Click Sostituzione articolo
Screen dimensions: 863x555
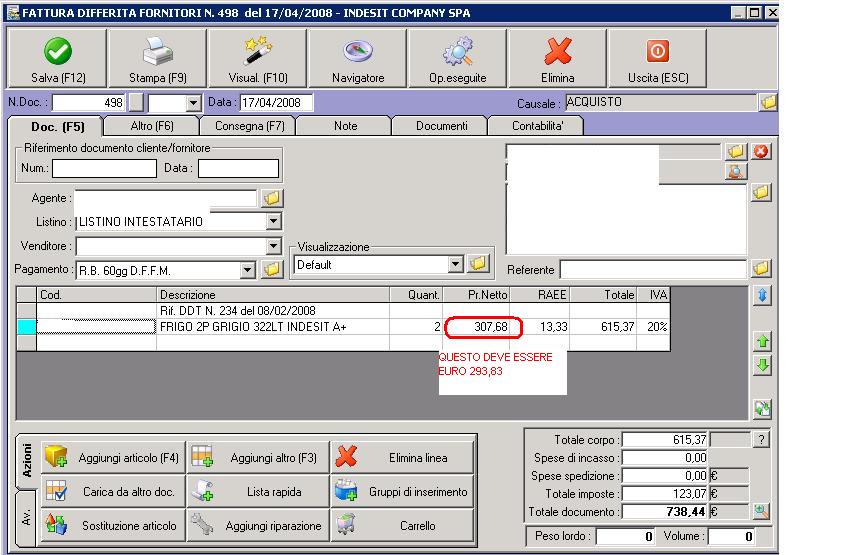113,526
